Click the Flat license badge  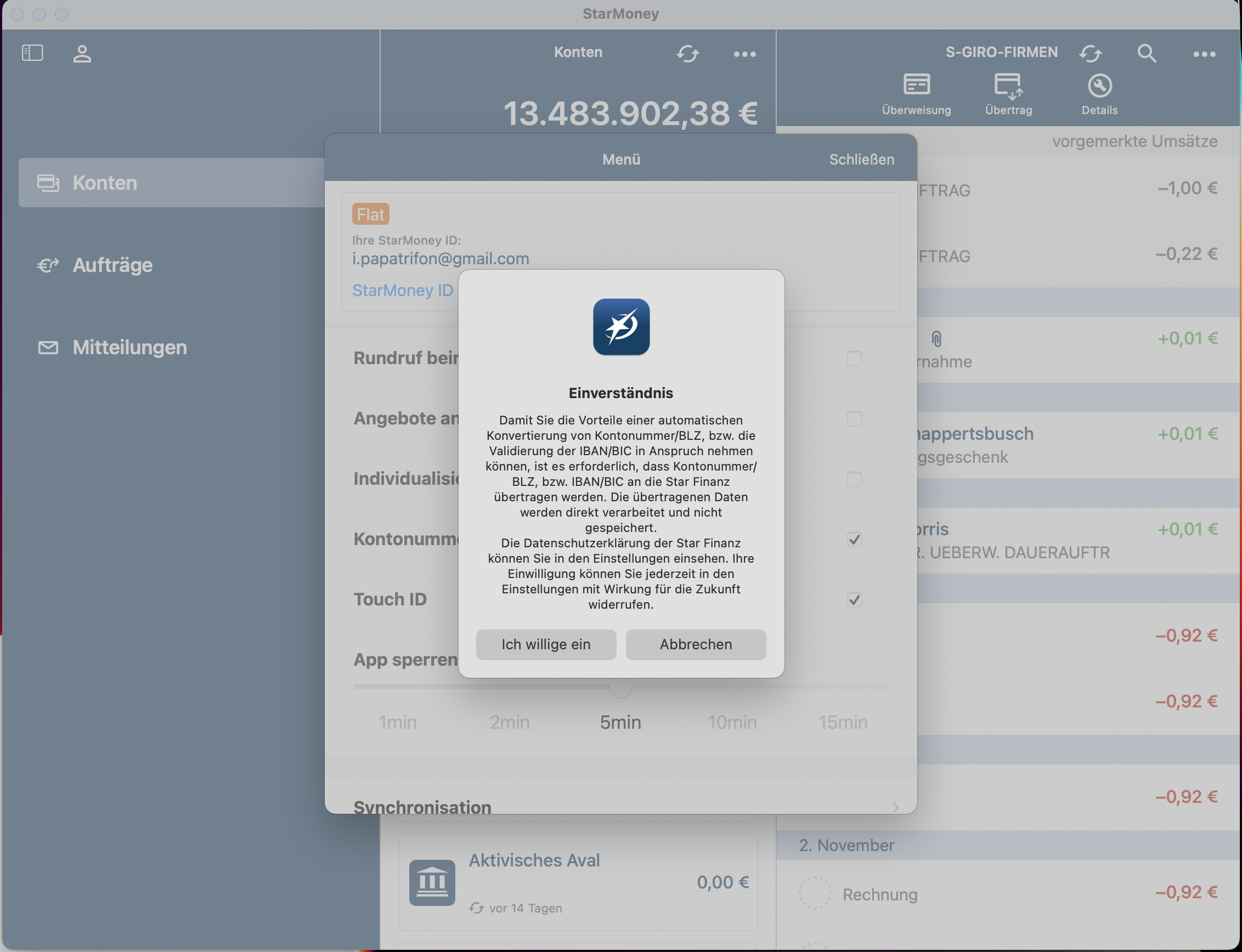tap(371, 214)
